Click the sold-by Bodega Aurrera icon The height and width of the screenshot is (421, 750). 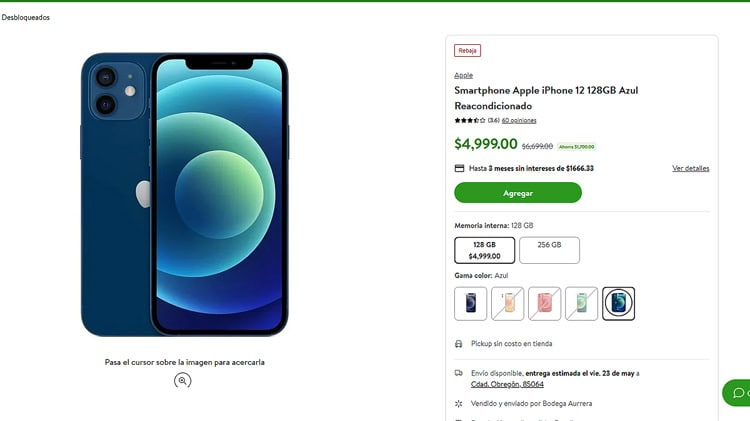click(459, 404)
